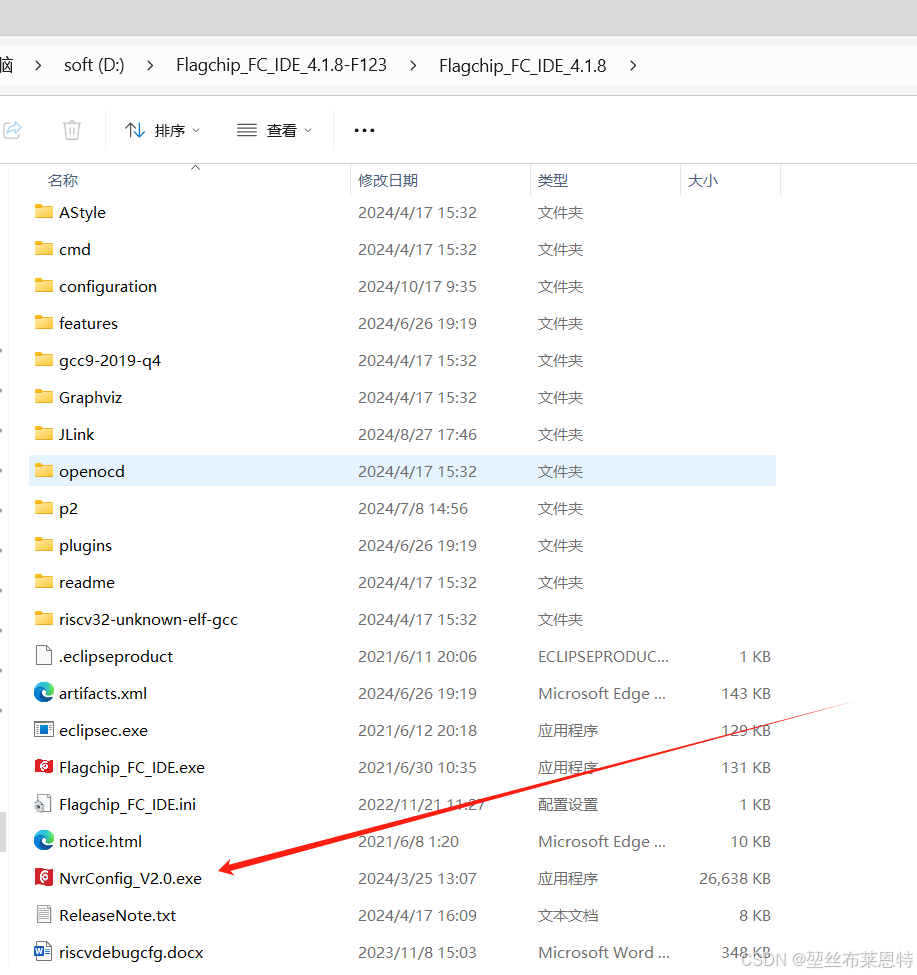Click the riscvdebugcfg.docx Word icon
The image size is (917, 975).
tap(43, 952)
